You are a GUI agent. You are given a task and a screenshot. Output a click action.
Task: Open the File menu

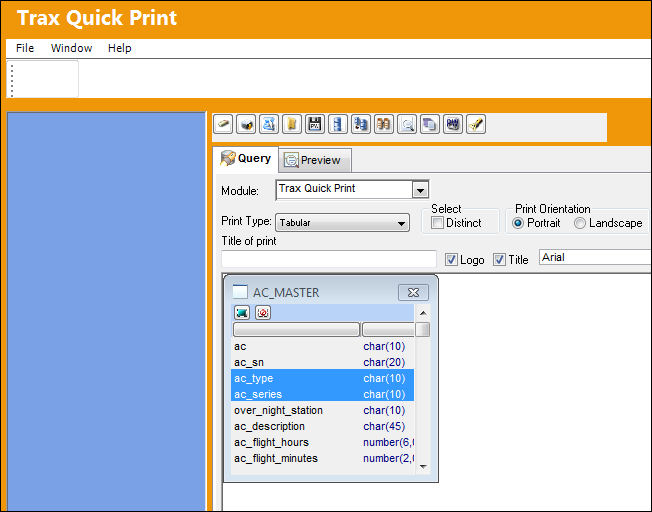pyautogui.click(x=25, y=48)
